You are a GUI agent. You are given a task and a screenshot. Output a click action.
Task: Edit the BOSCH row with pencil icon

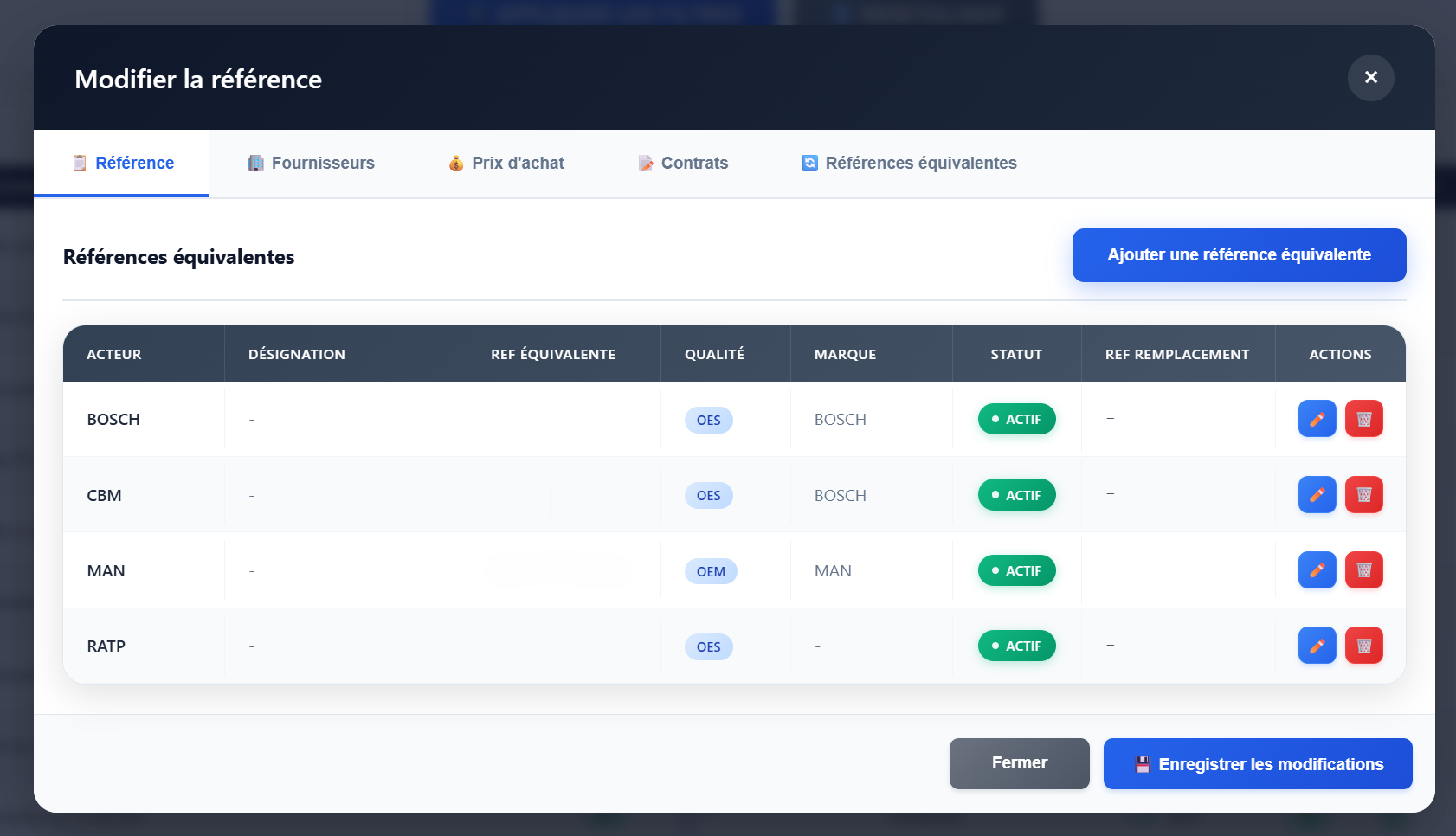coord(1317,419)
